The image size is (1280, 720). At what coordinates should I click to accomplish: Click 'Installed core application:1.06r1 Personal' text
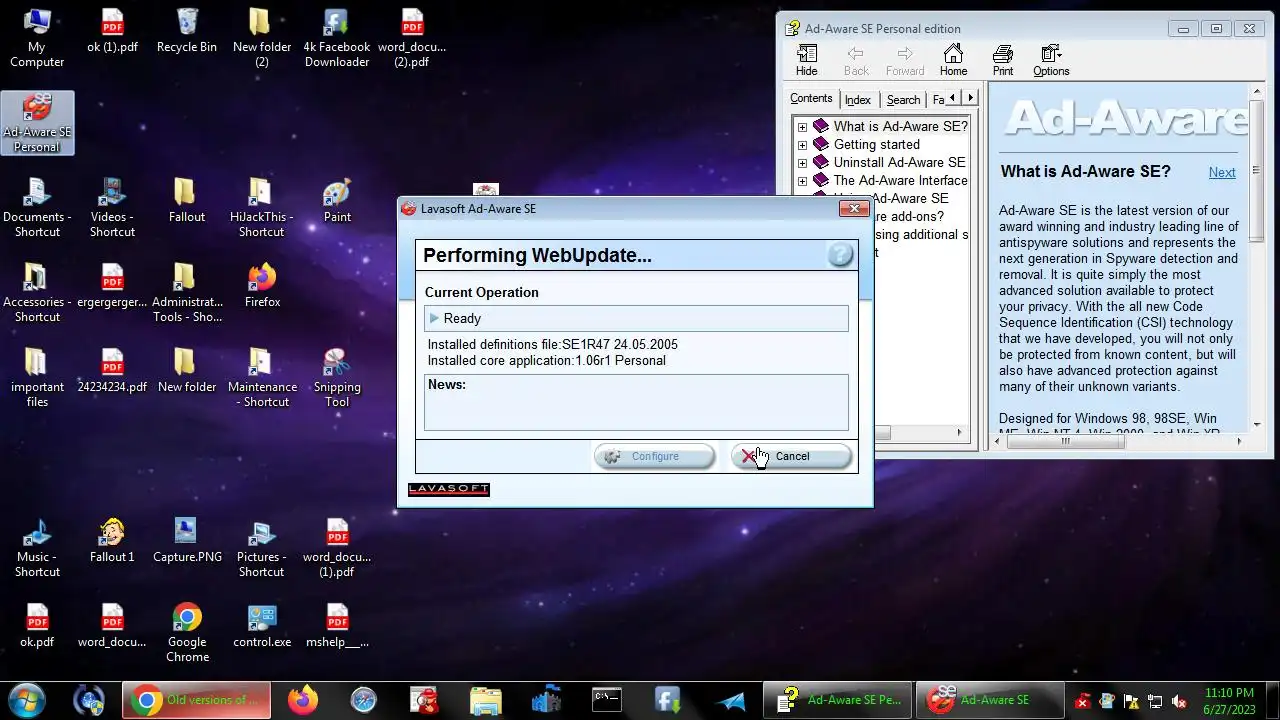(546, 360)
